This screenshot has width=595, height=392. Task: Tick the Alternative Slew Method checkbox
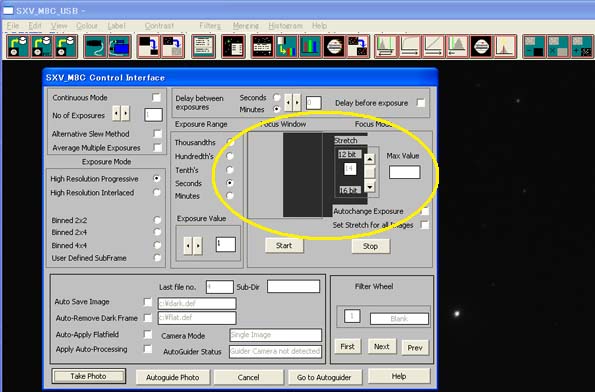coord(157,134)
